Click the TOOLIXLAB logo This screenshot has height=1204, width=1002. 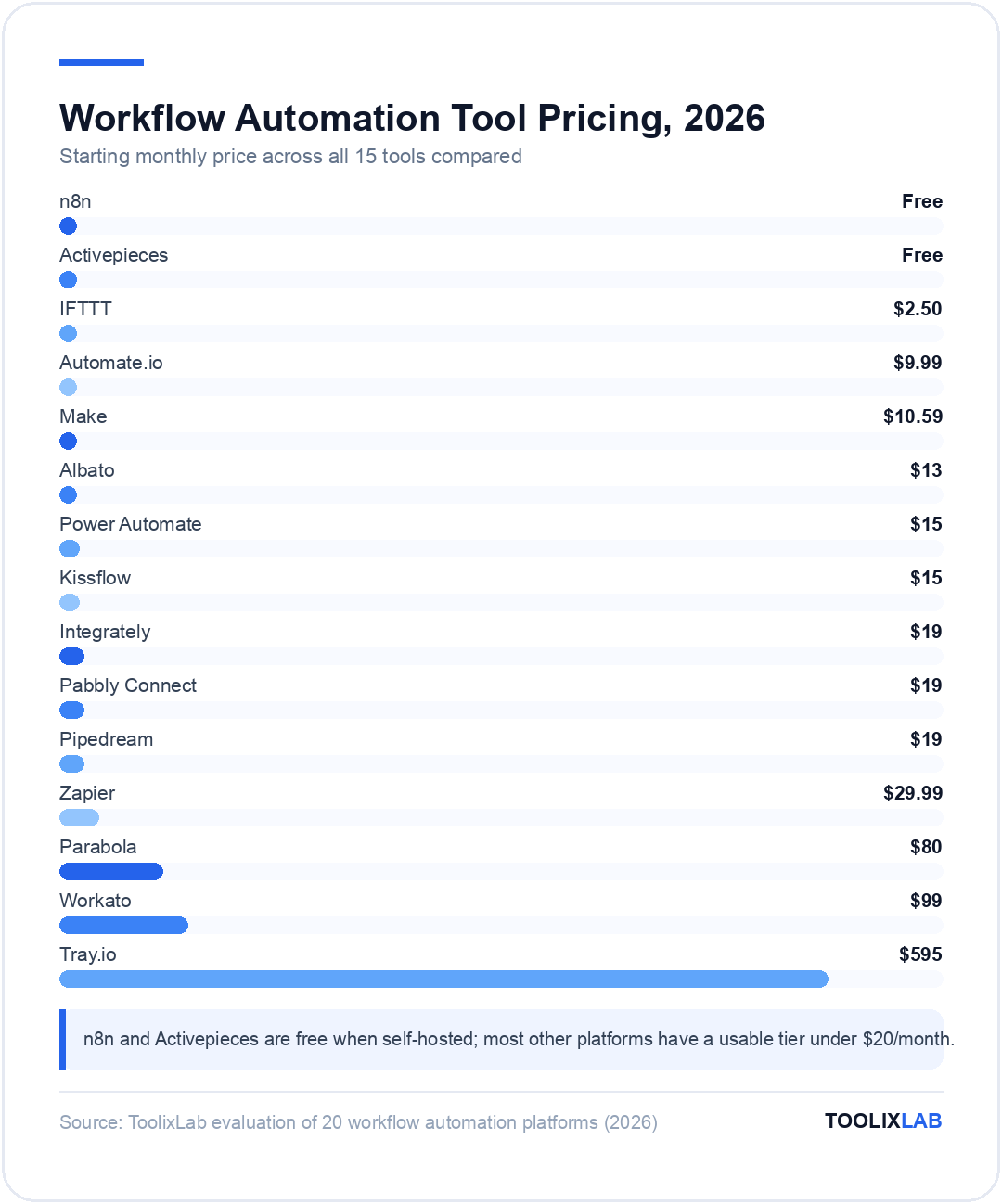883,1121
